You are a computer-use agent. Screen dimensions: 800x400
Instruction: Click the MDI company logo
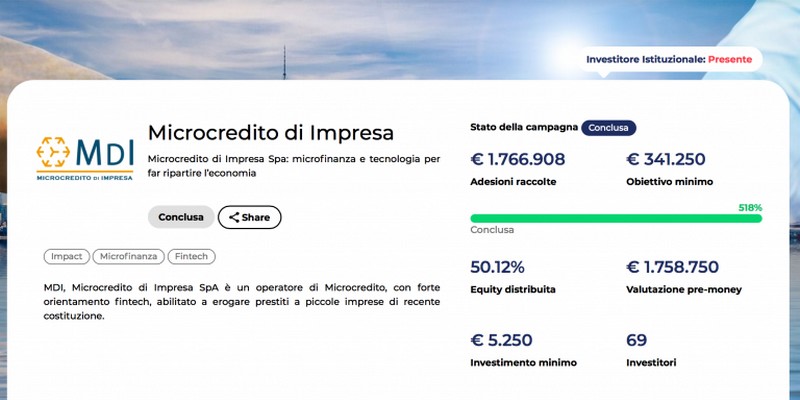click(x=85, y=158)
